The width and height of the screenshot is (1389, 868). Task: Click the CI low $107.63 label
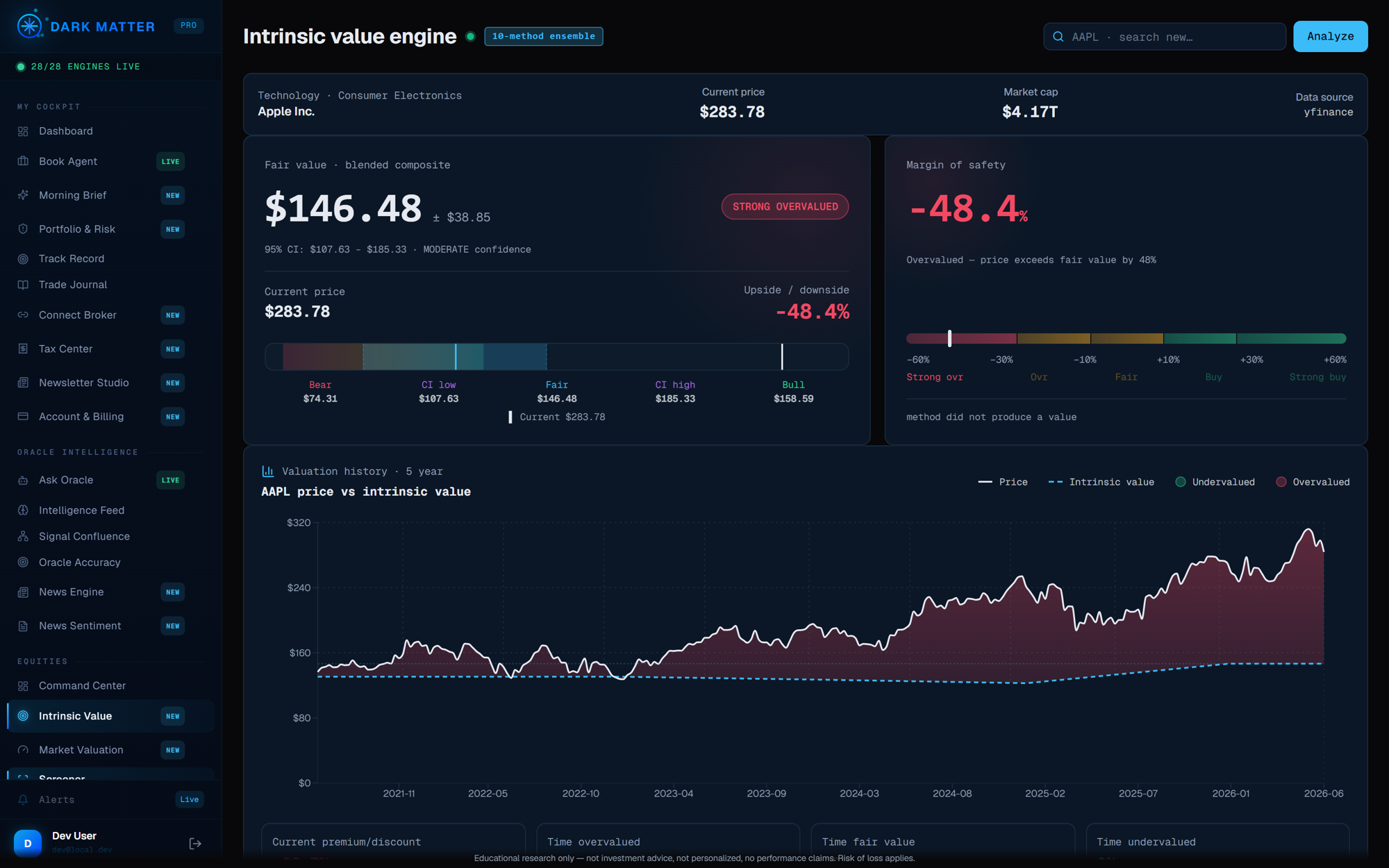coord(438,392)
